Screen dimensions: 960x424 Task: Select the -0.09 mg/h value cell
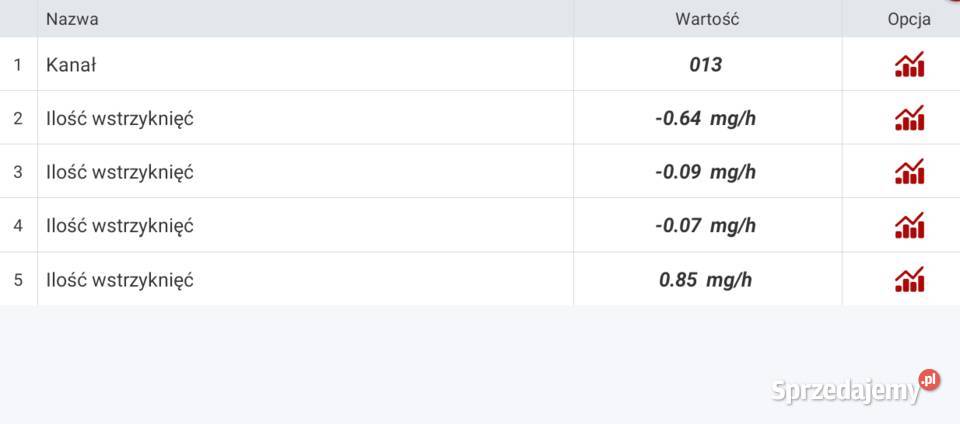pyautogui.click(x=706, y=172)
